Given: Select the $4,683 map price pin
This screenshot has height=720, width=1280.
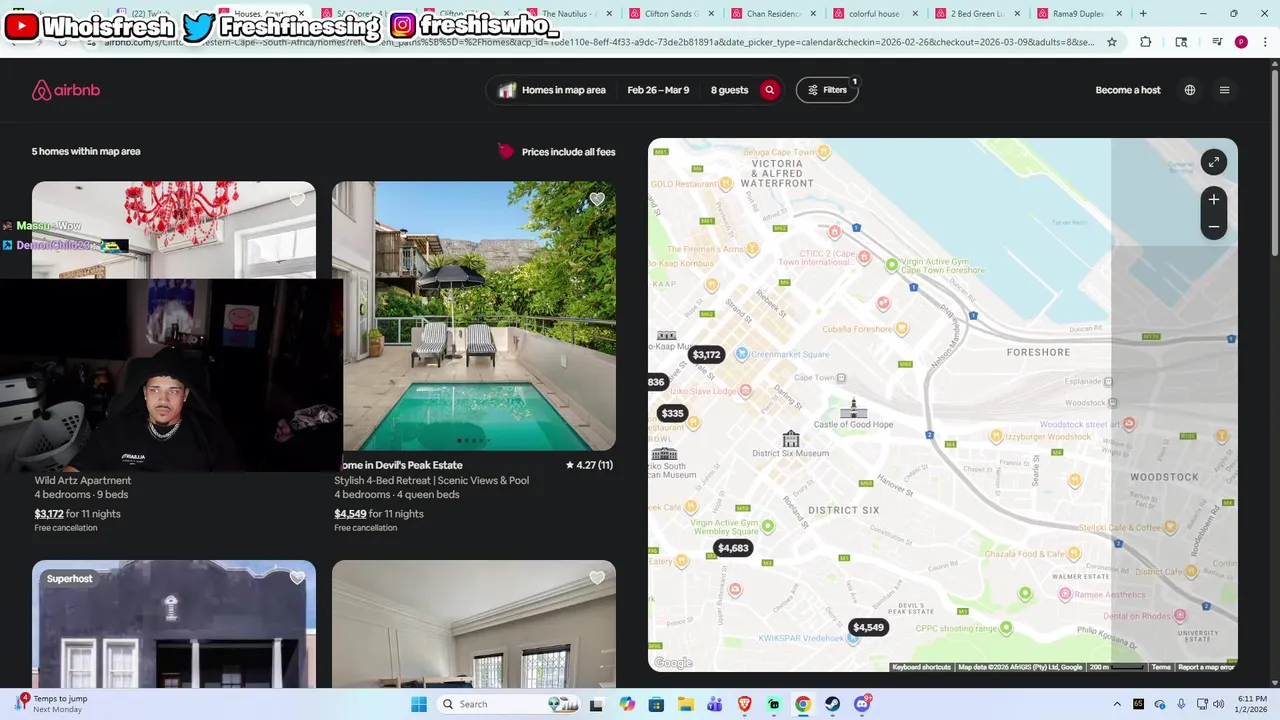Looking at the screenshot, I should 733,548.
